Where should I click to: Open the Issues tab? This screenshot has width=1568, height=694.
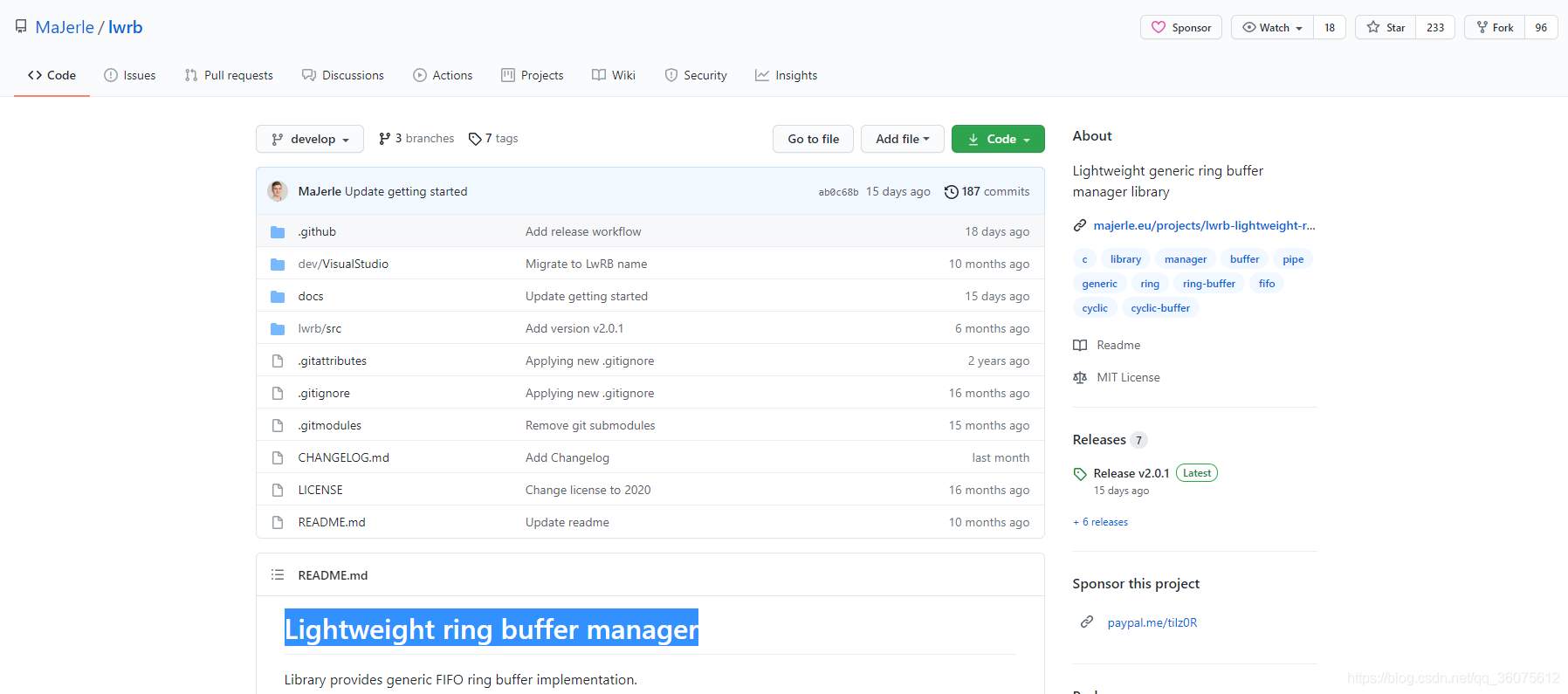click(x=129, y=75)
